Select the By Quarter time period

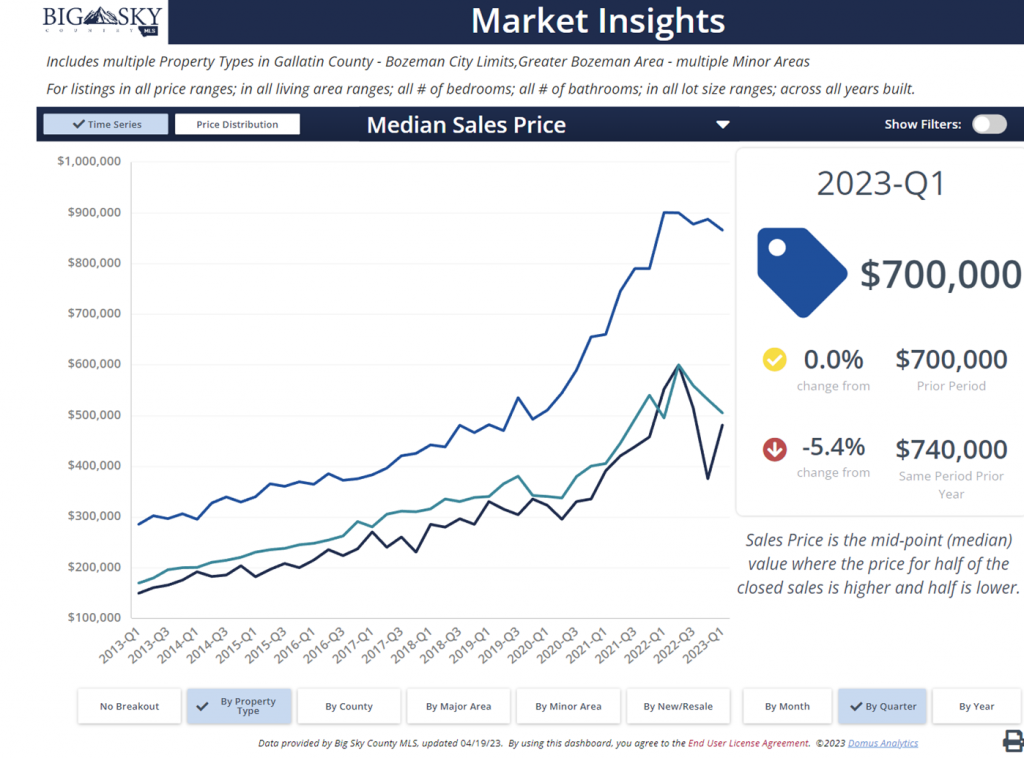click(x=882, y=706)
